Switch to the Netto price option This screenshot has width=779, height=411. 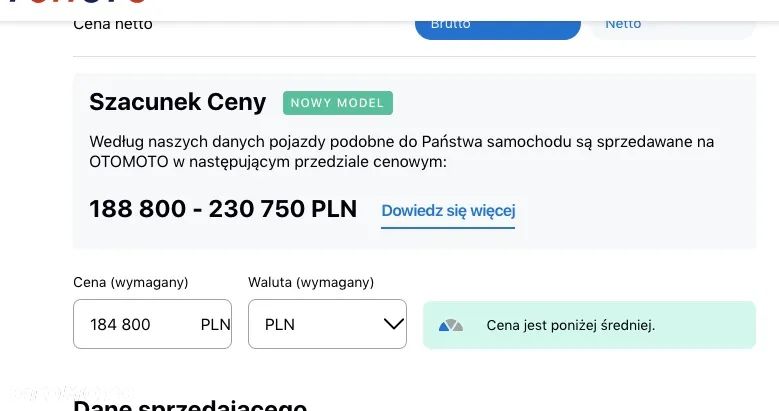click(671, 25)
